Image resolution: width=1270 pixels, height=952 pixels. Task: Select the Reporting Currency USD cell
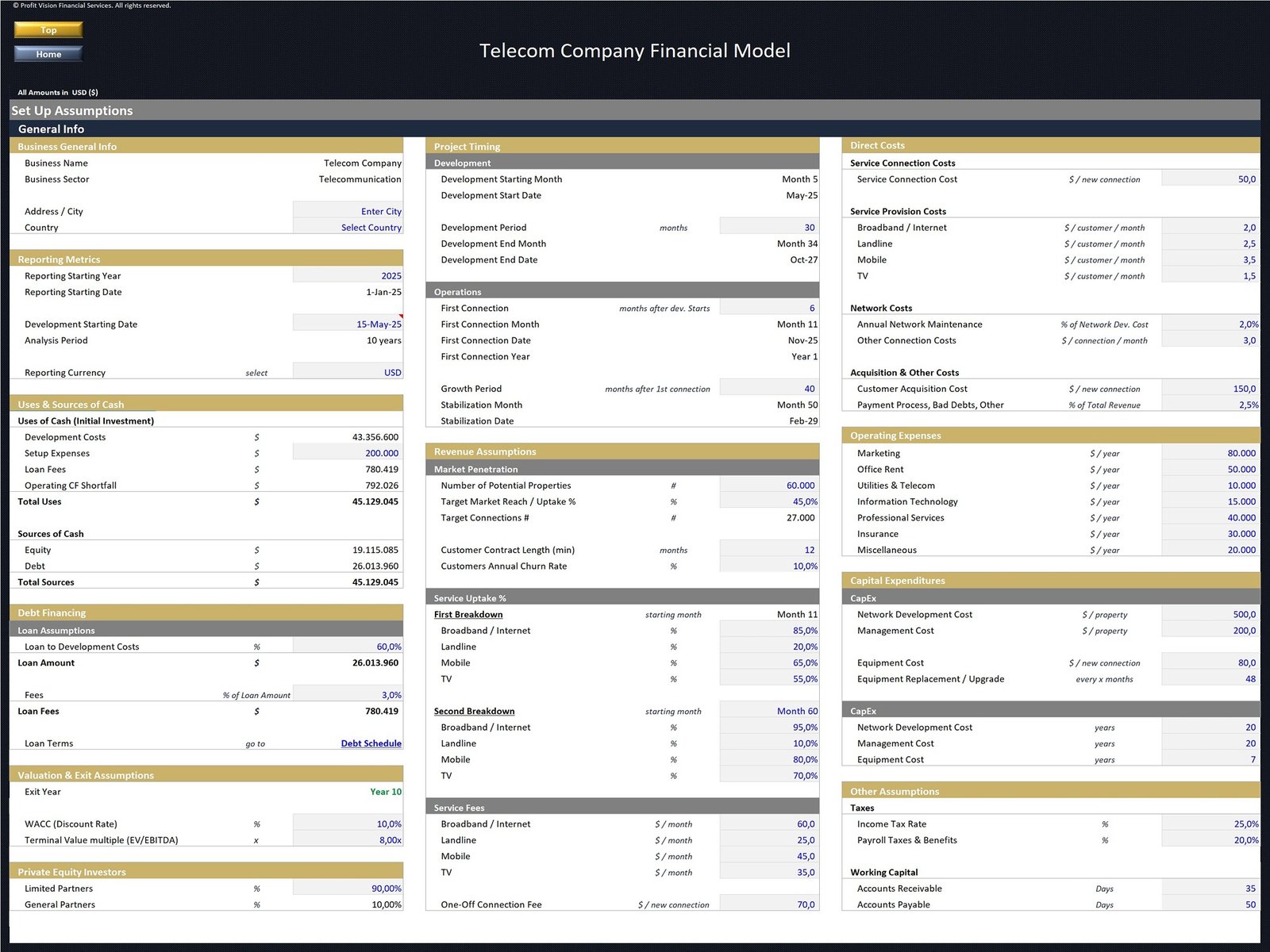(348, 372)
